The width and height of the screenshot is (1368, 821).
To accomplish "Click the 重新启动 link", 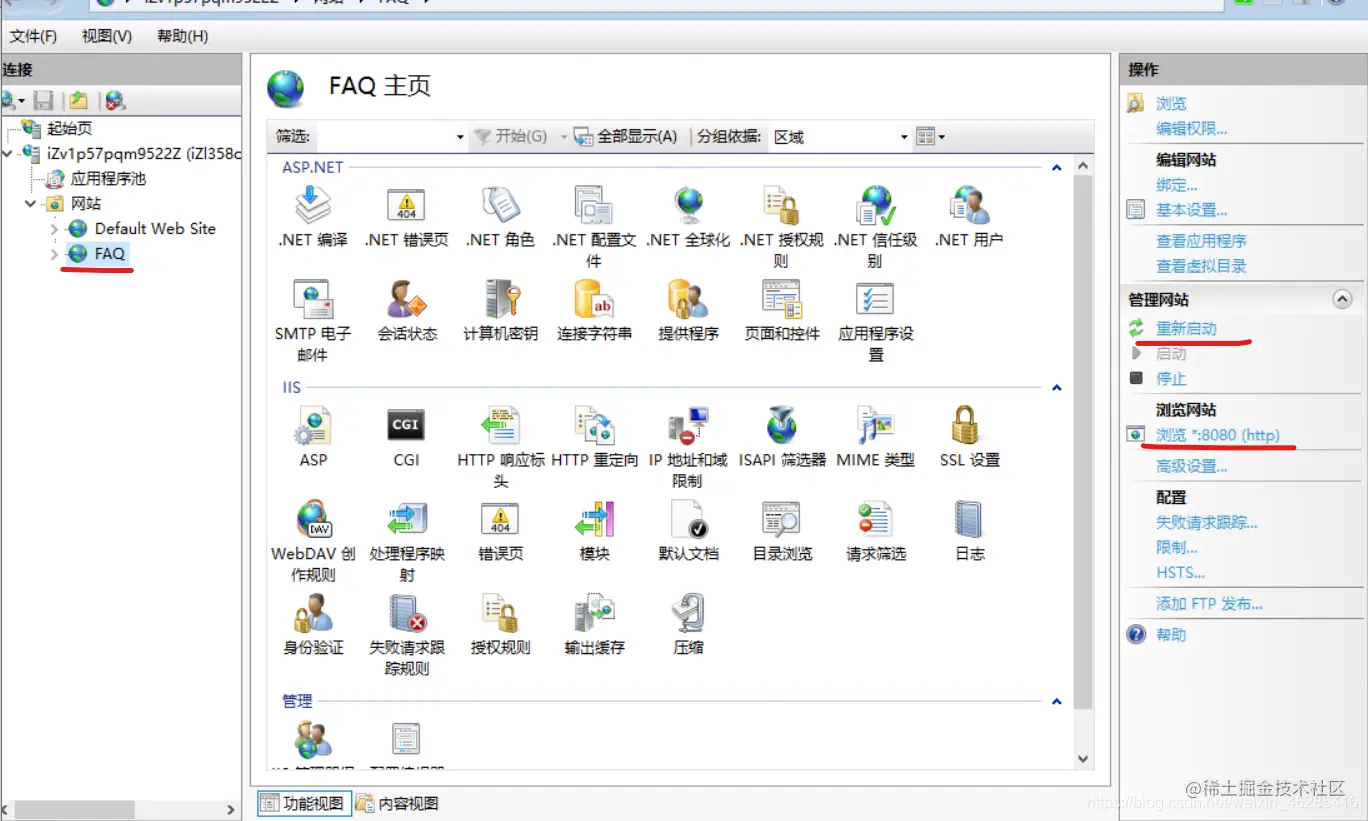I will click(x=1186, y=328).
